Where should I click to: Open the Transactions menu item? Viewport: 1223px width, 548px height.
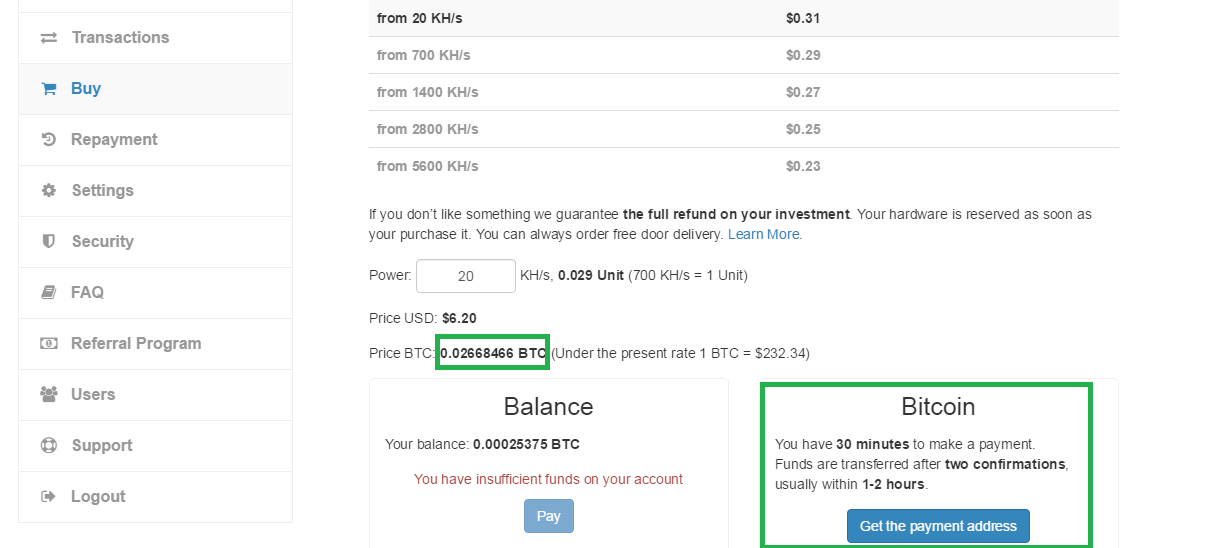[x=120, y=38]
